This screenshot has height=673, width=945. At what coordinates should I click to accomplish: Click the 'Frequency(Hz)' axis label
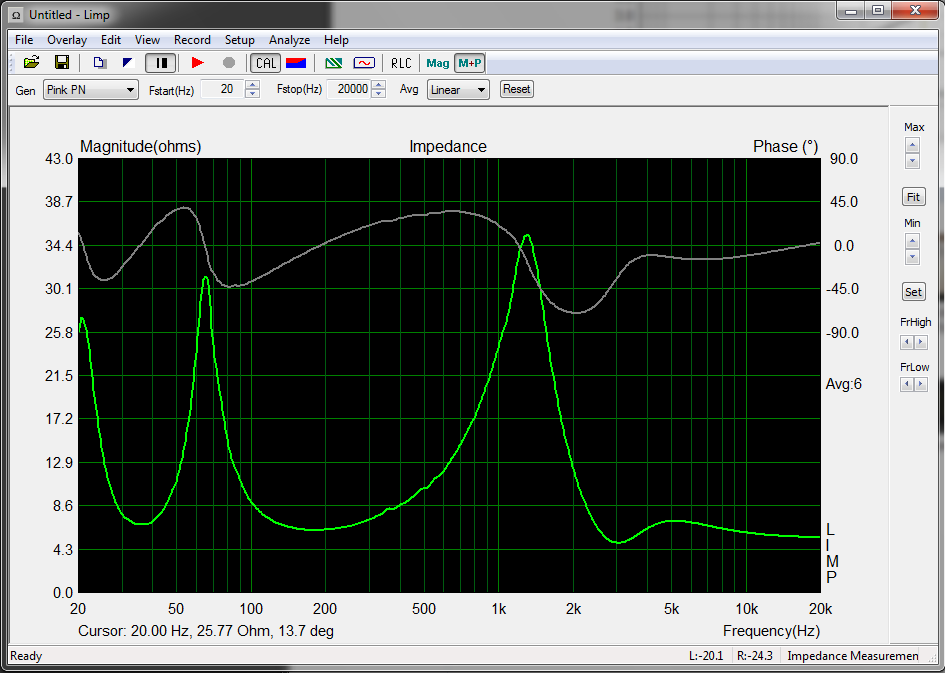(x=771, y=631)
